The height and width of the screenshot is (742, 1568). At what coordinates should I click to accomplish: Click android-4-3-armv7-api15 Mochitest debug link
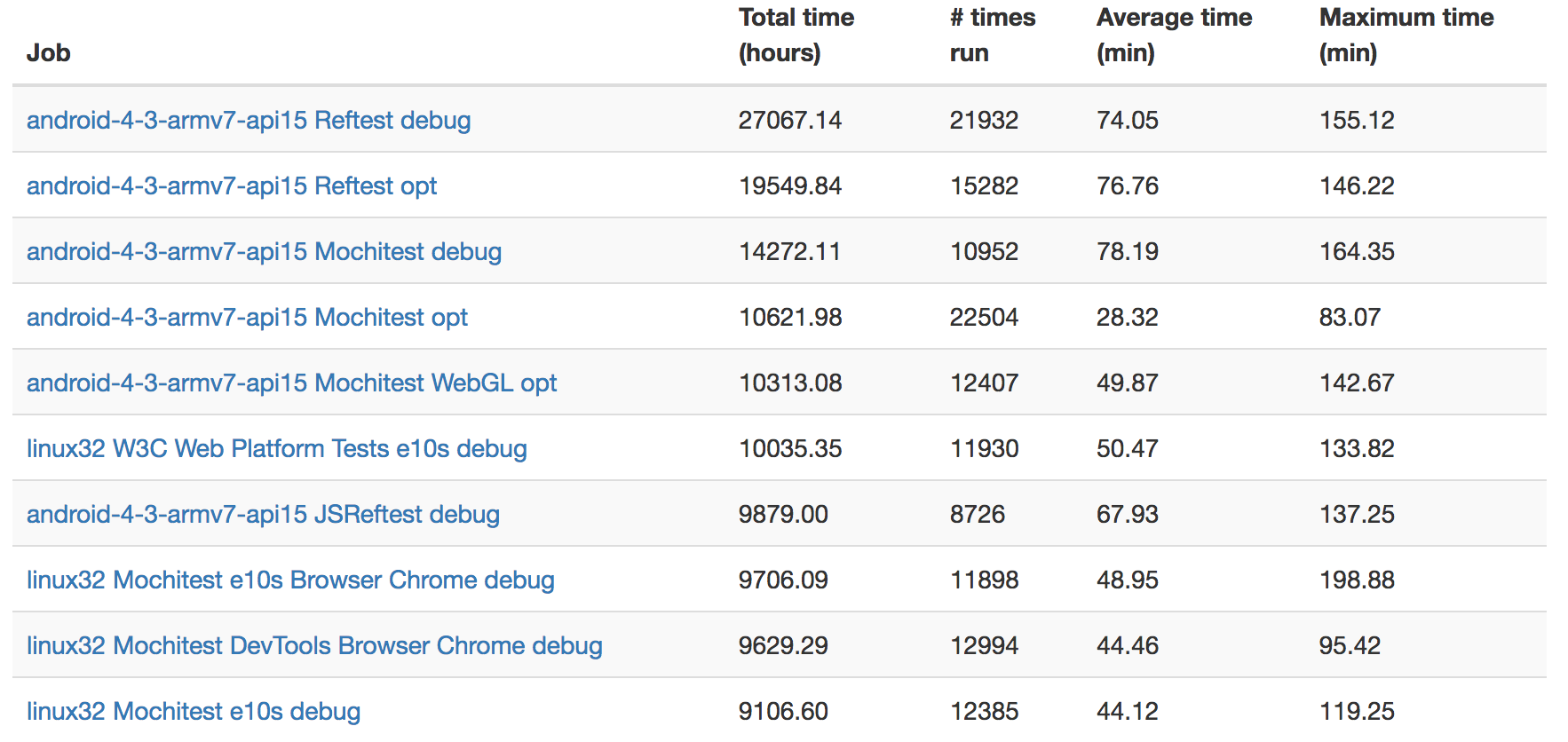click(x=264, y=251)
